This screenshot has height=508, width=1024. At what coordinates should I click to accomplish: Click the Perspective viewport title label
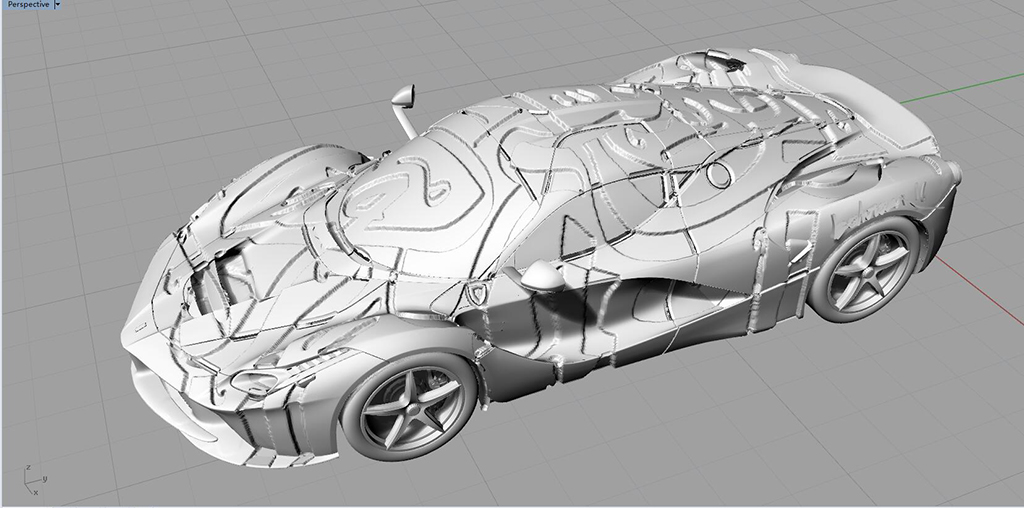28,4
